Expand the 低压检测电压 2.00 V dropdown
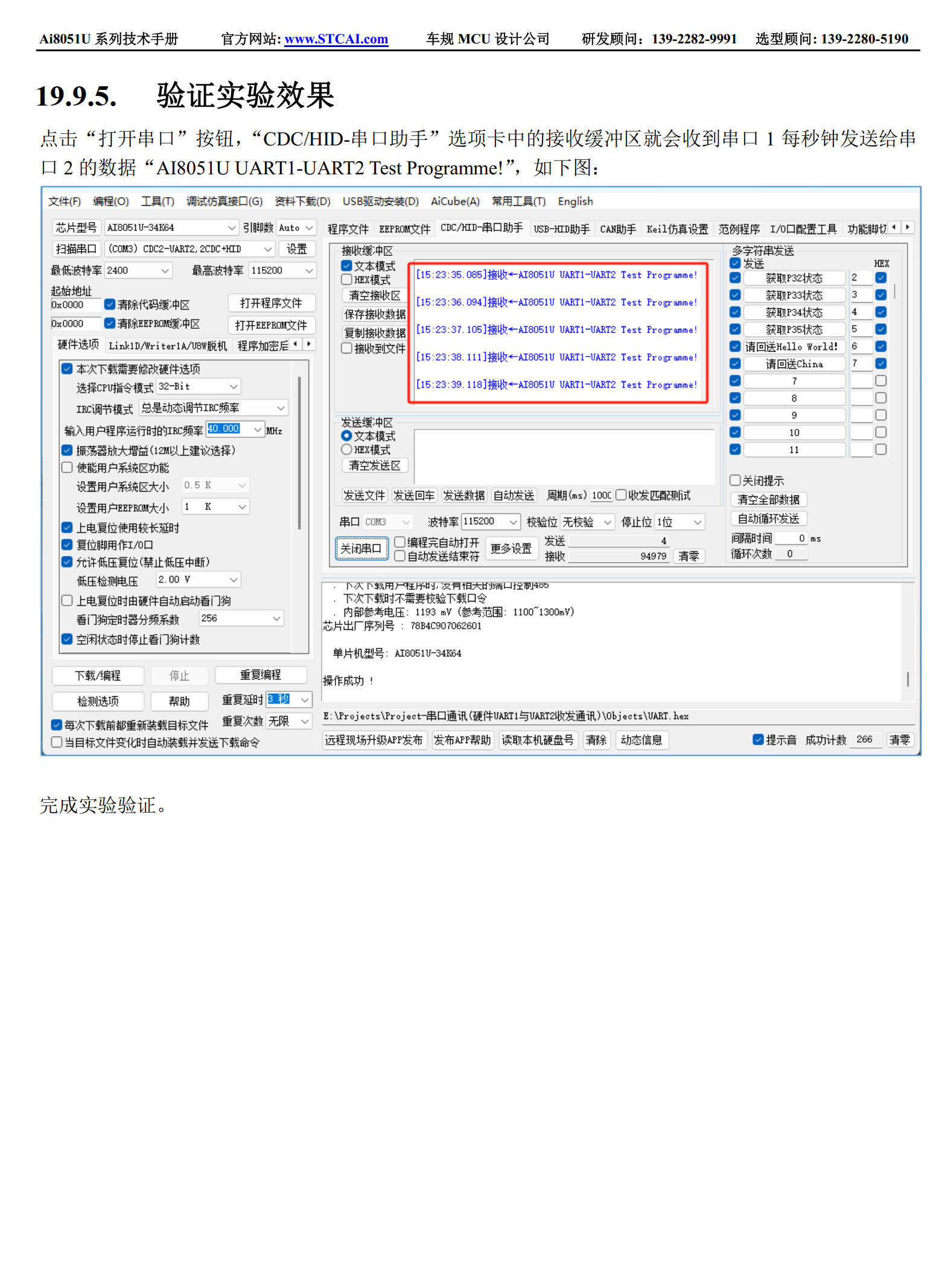The width and height of the screenshot is (948, 1288). click(x=234, y=580)
